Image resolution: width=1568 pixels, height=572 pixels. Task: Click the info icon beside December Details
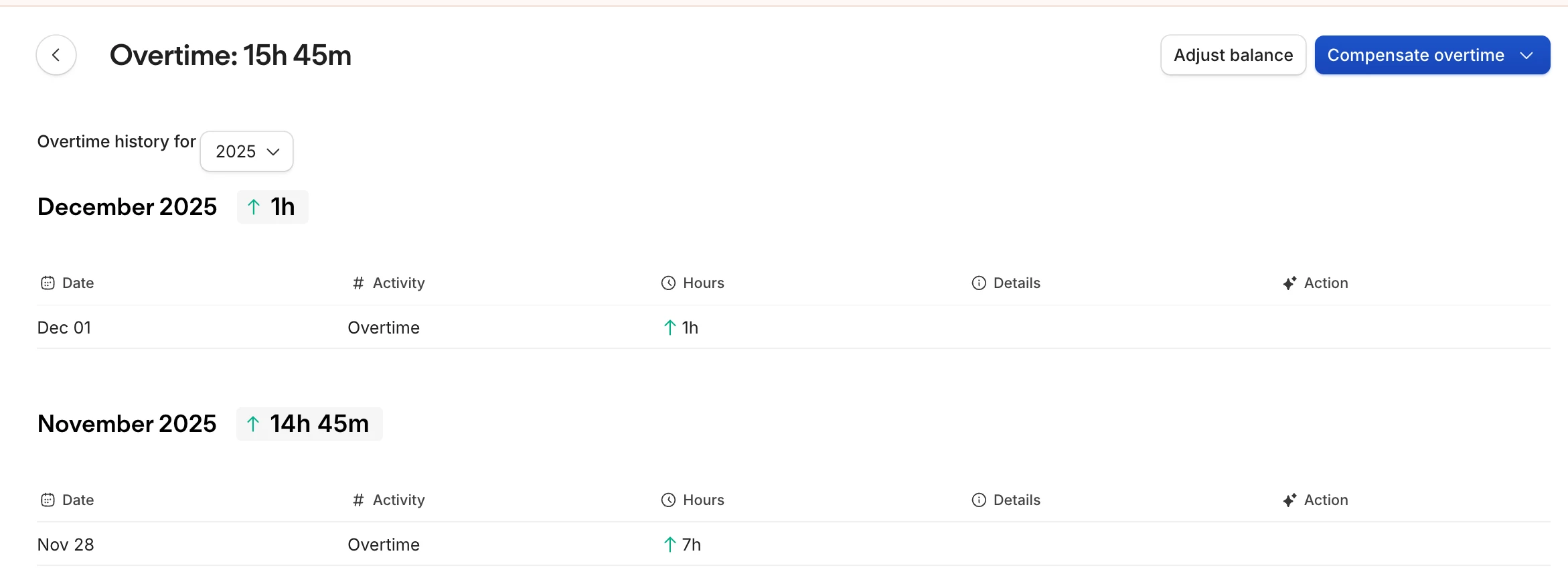pos(979,283)
